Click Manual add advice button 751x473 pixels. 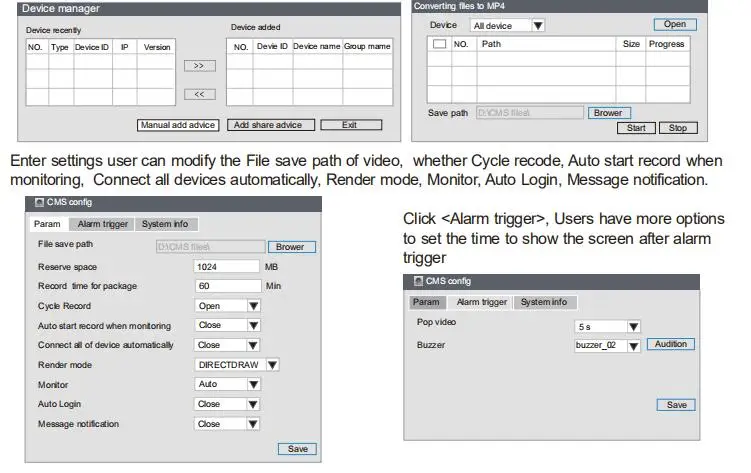pyautogui.click(x=178, y=125)
